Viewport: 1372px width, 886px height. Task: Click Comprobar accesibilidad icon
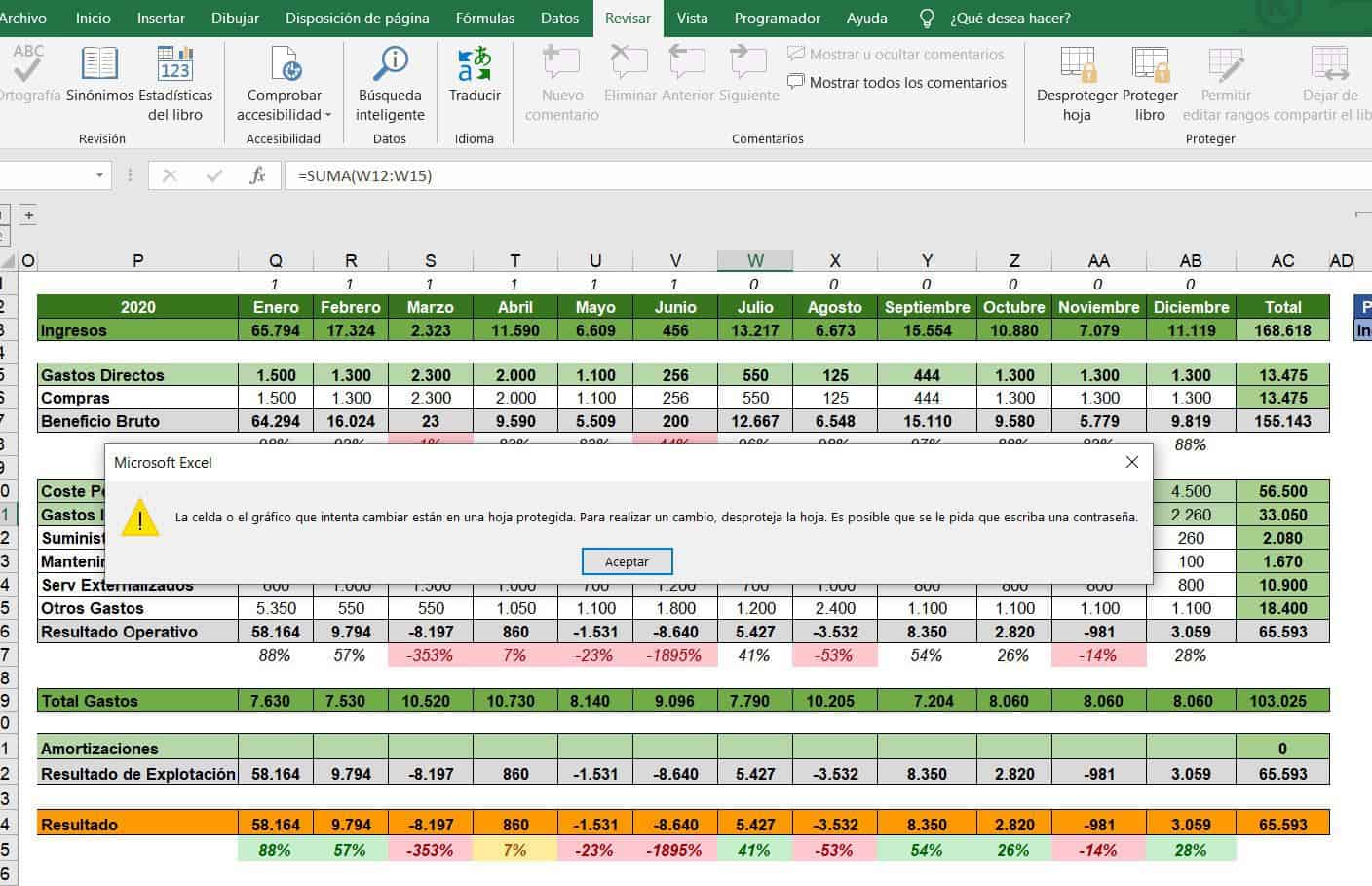coord(286,64)
